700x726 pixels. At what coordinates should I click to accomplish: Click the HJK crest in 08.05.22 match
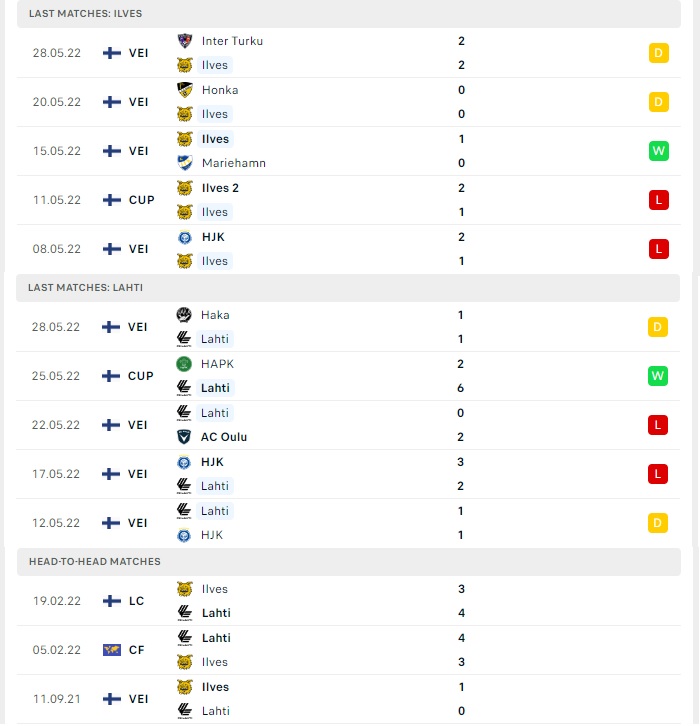pos(185,237)
